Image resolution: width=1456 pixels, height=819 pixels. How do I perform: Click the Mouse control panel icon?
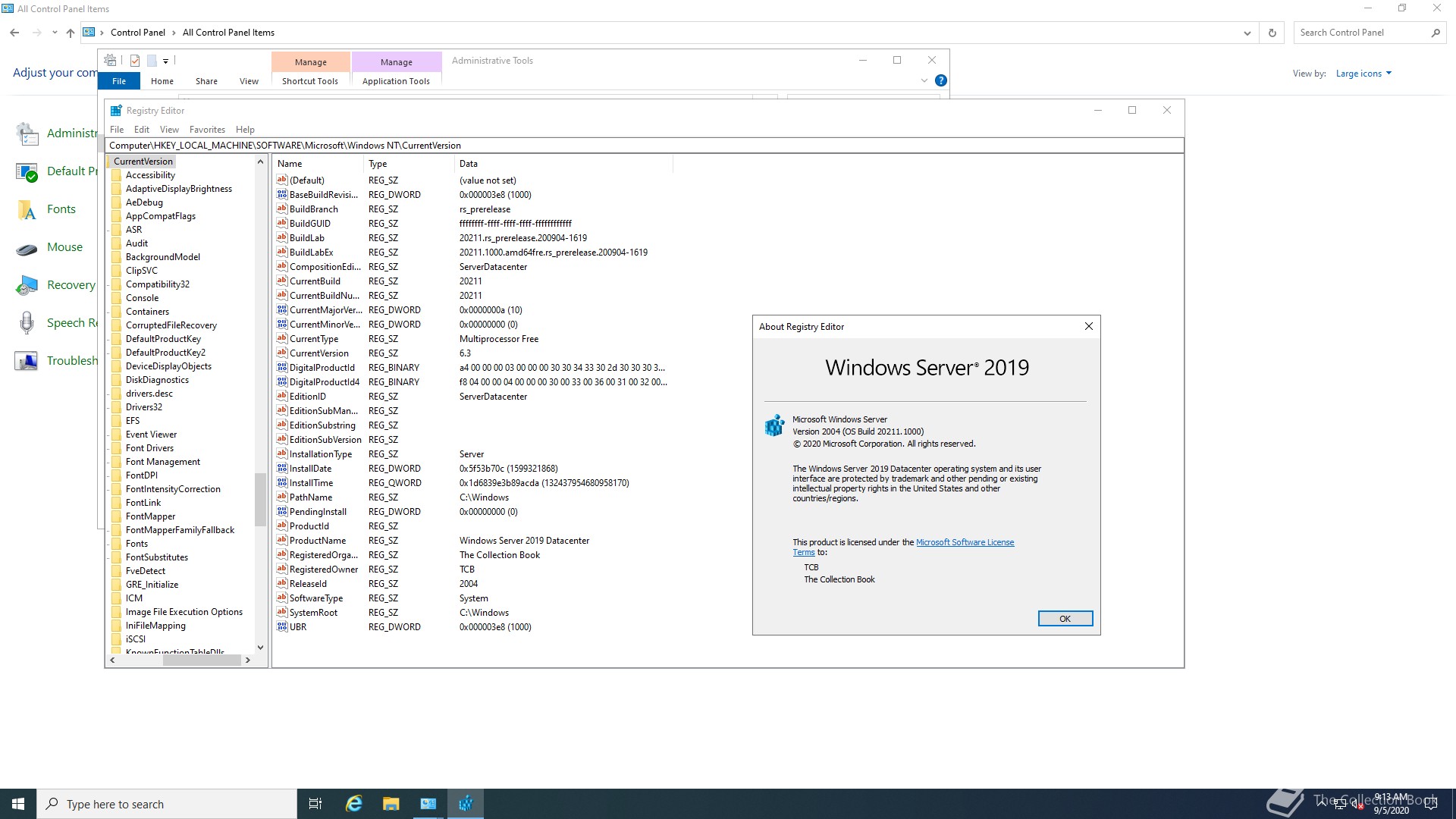(x=27, y=247)
